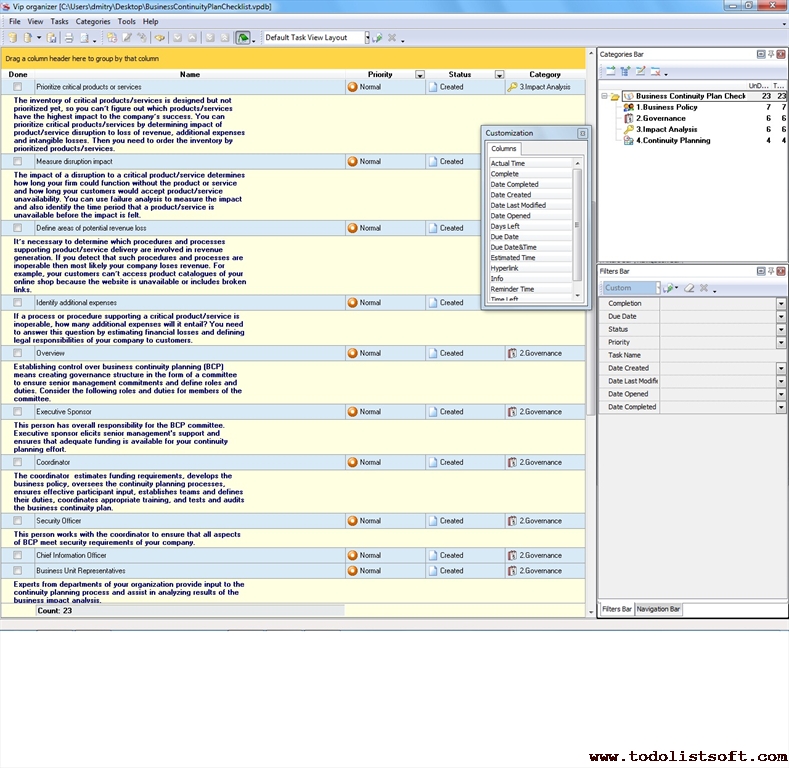Image resolution: width=789 pixels, height=768 pixels.
Task: Collapse the Business Continuity Plan Checklist tree node
Action: [x=605, y=97]
